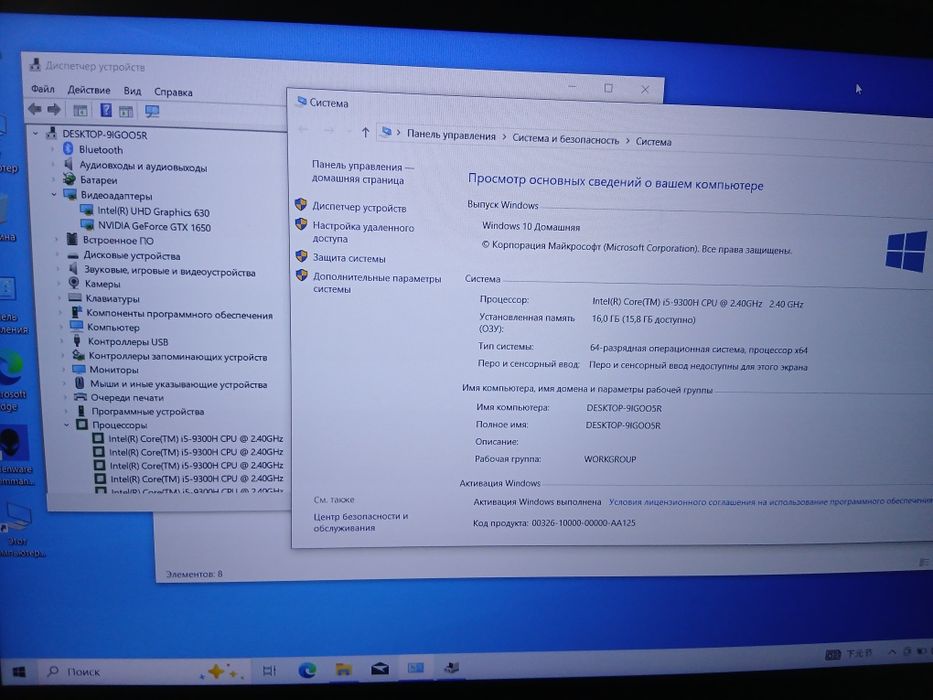The width and height of the screenshot is (933, 700).
Task: Select the first Intel Core i5-9300H processor entry
Action: coord(196,439)
